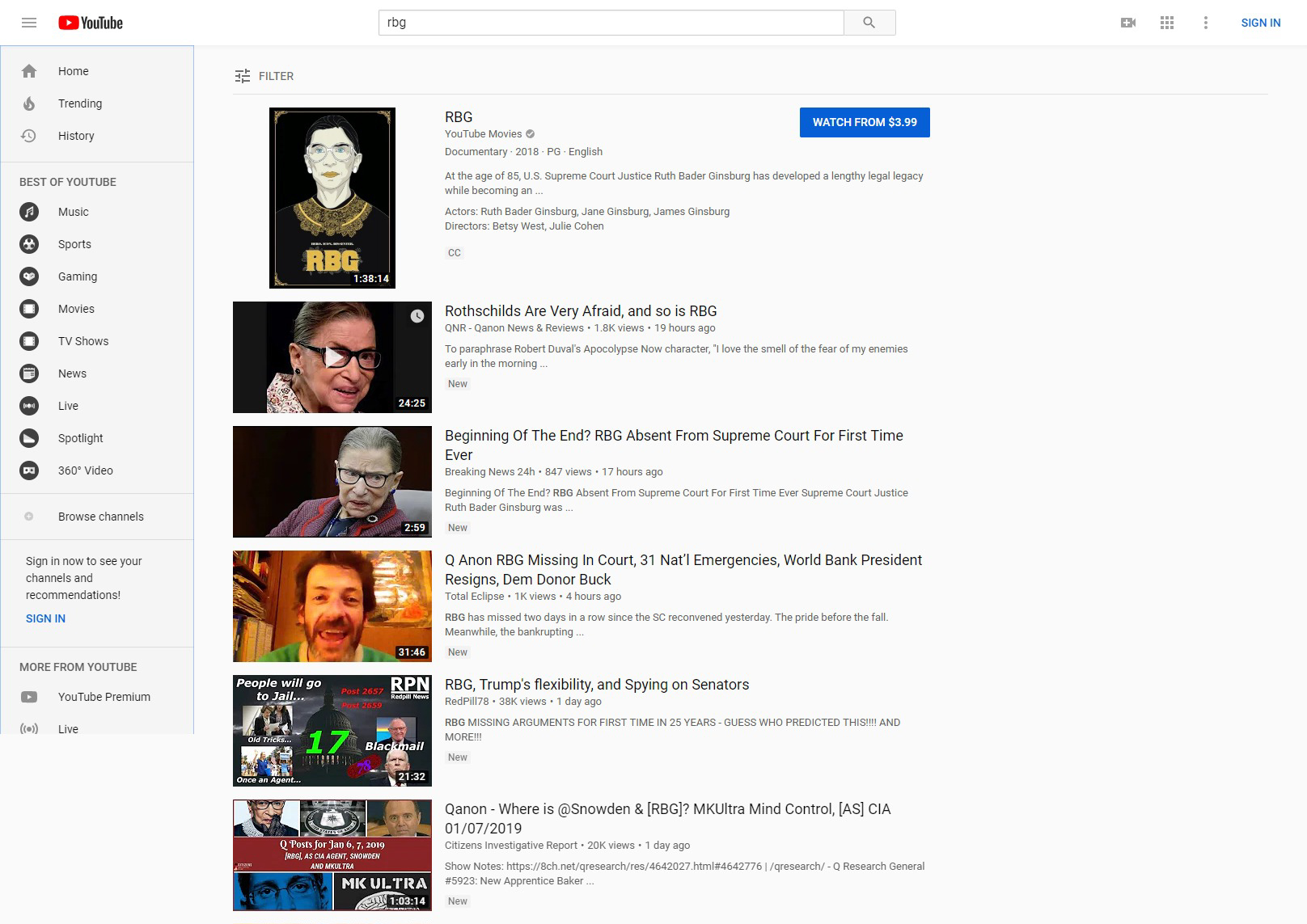Open YouTube Premium in sidebar

point(104,697)
